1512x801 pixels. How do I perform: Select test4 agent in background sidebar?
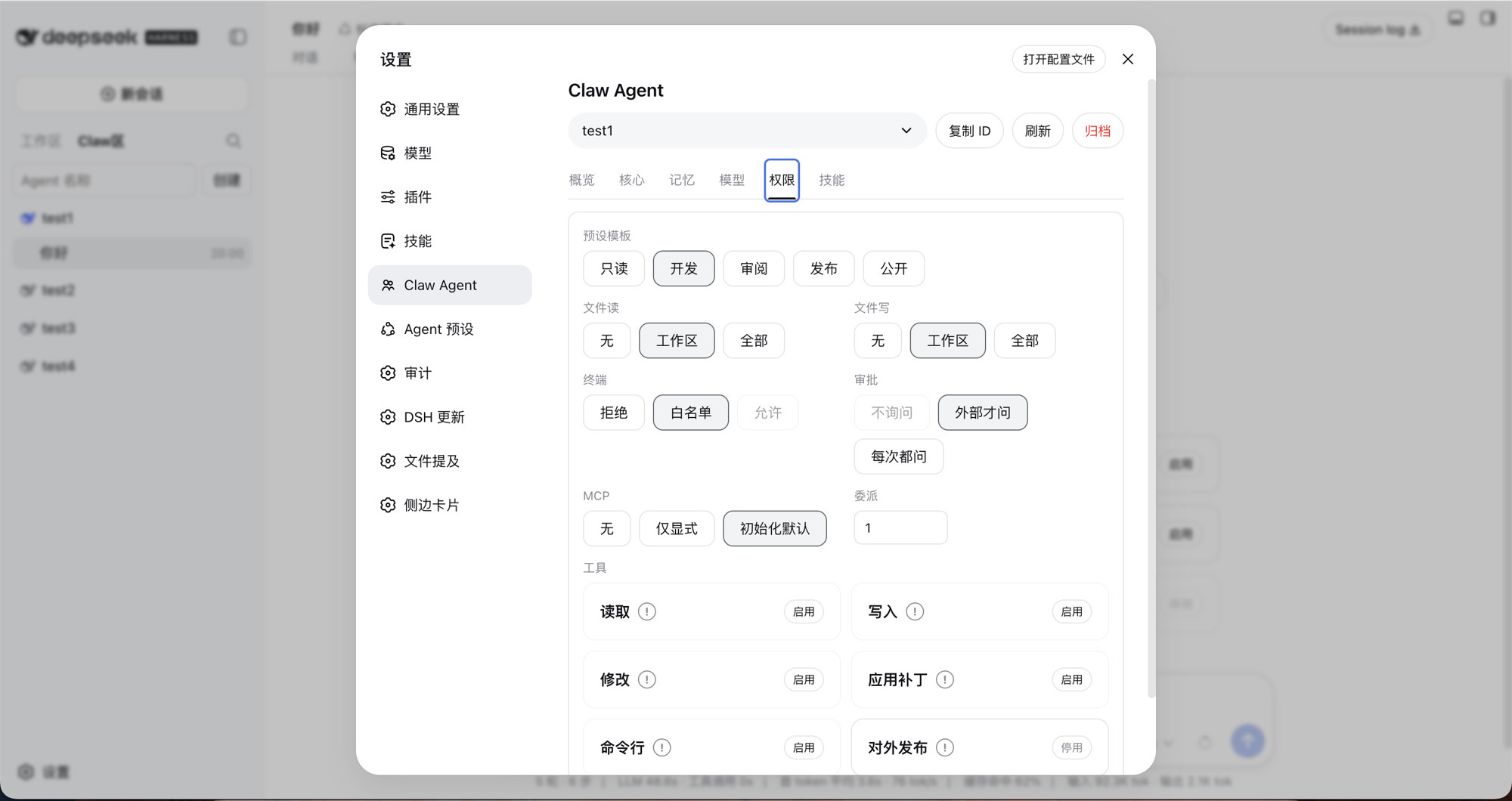tap(132, 366)
